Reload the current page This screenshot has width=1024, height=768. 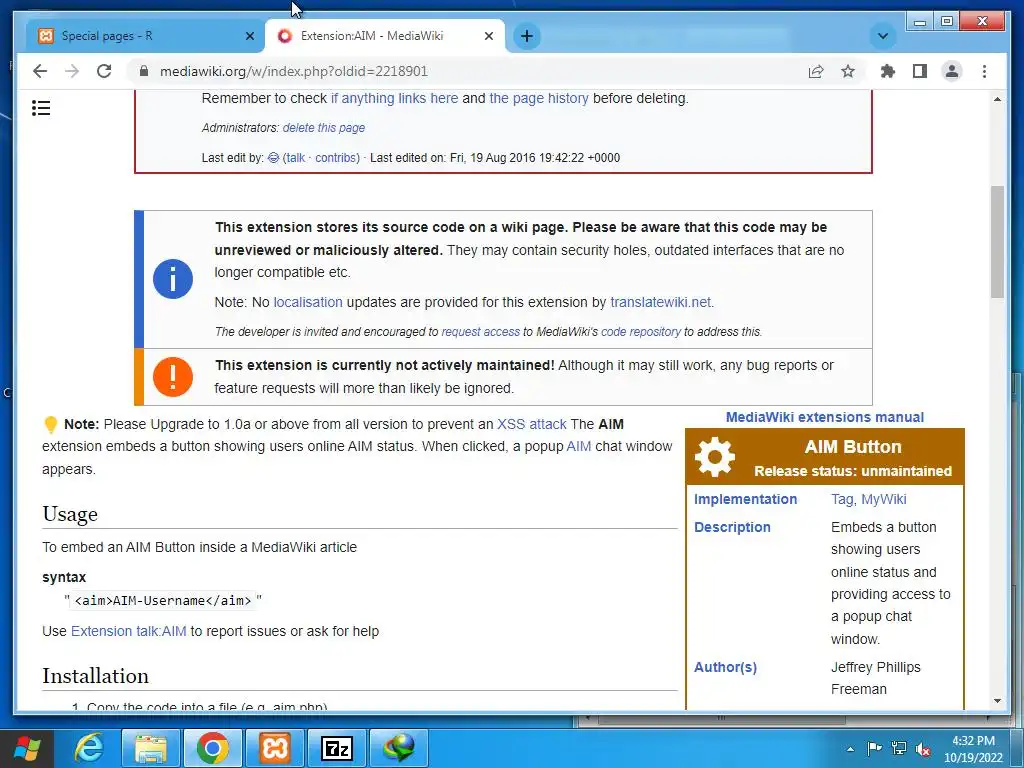point(104,71)
